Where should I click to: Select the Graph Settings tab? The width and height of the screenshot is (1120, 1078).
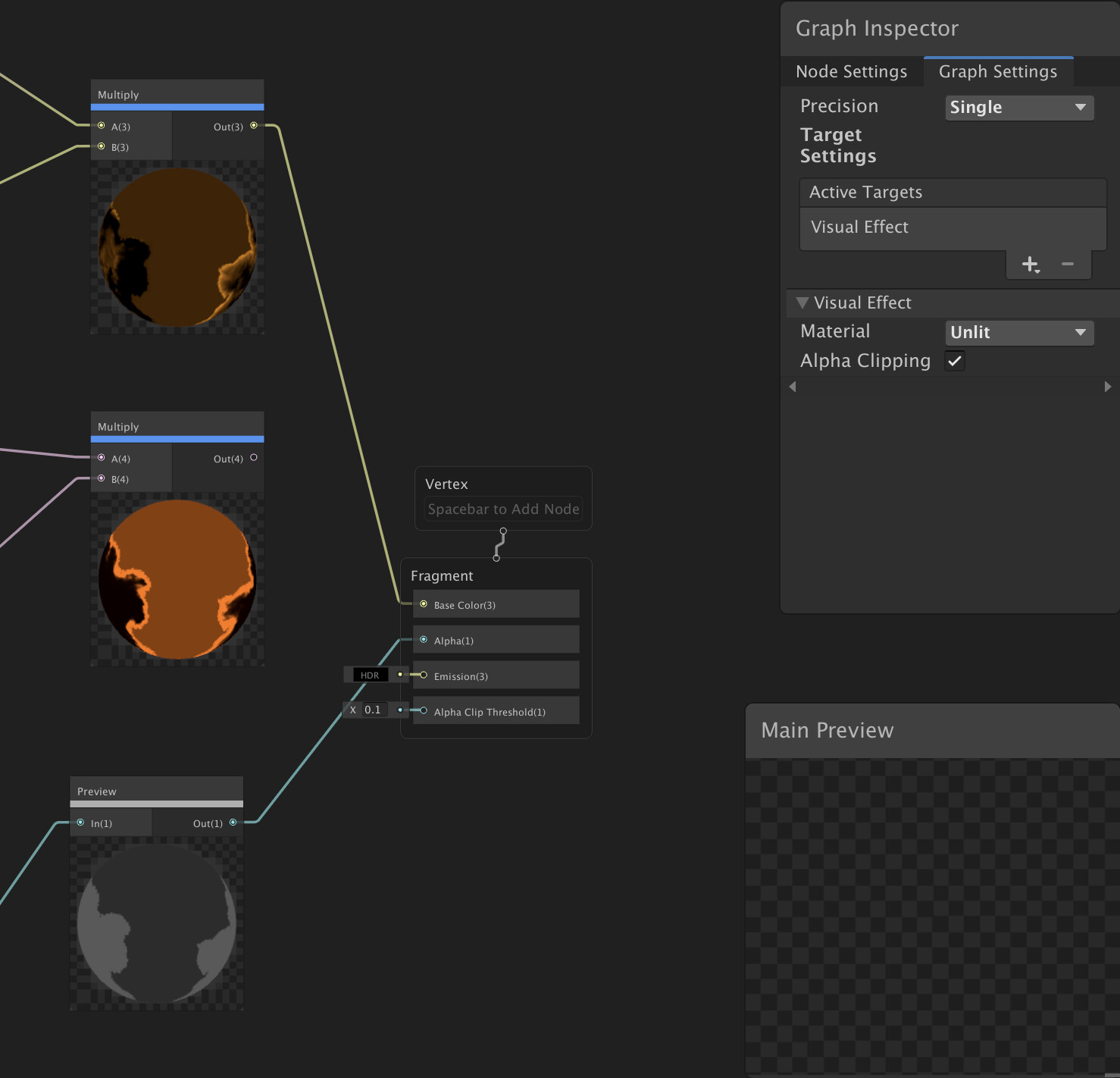click(998, 71)
